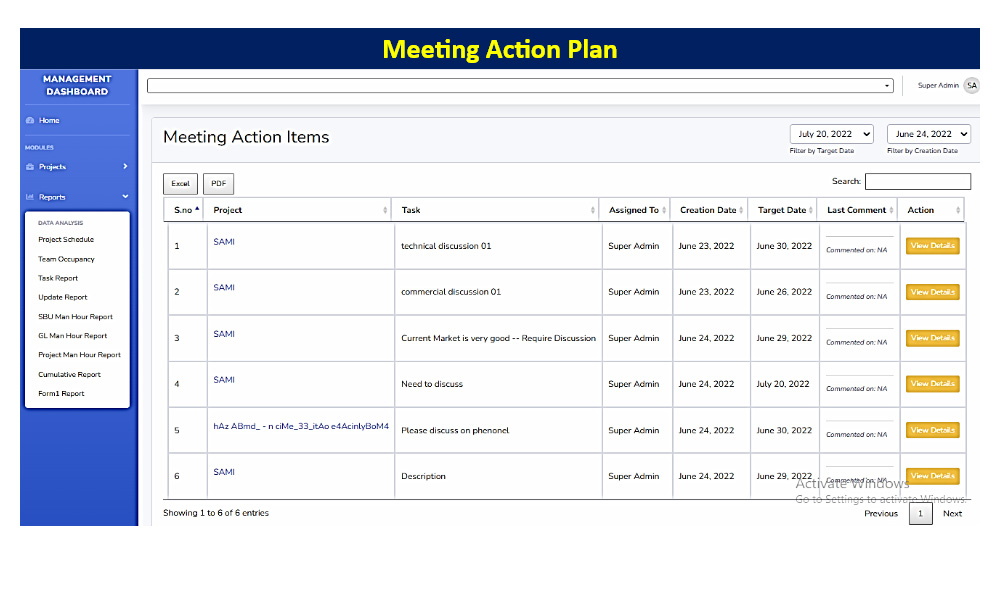This screenshot has width=1000, height=600.
Task: Open the top wide selection dropdown
Action: tap(520, 85)
